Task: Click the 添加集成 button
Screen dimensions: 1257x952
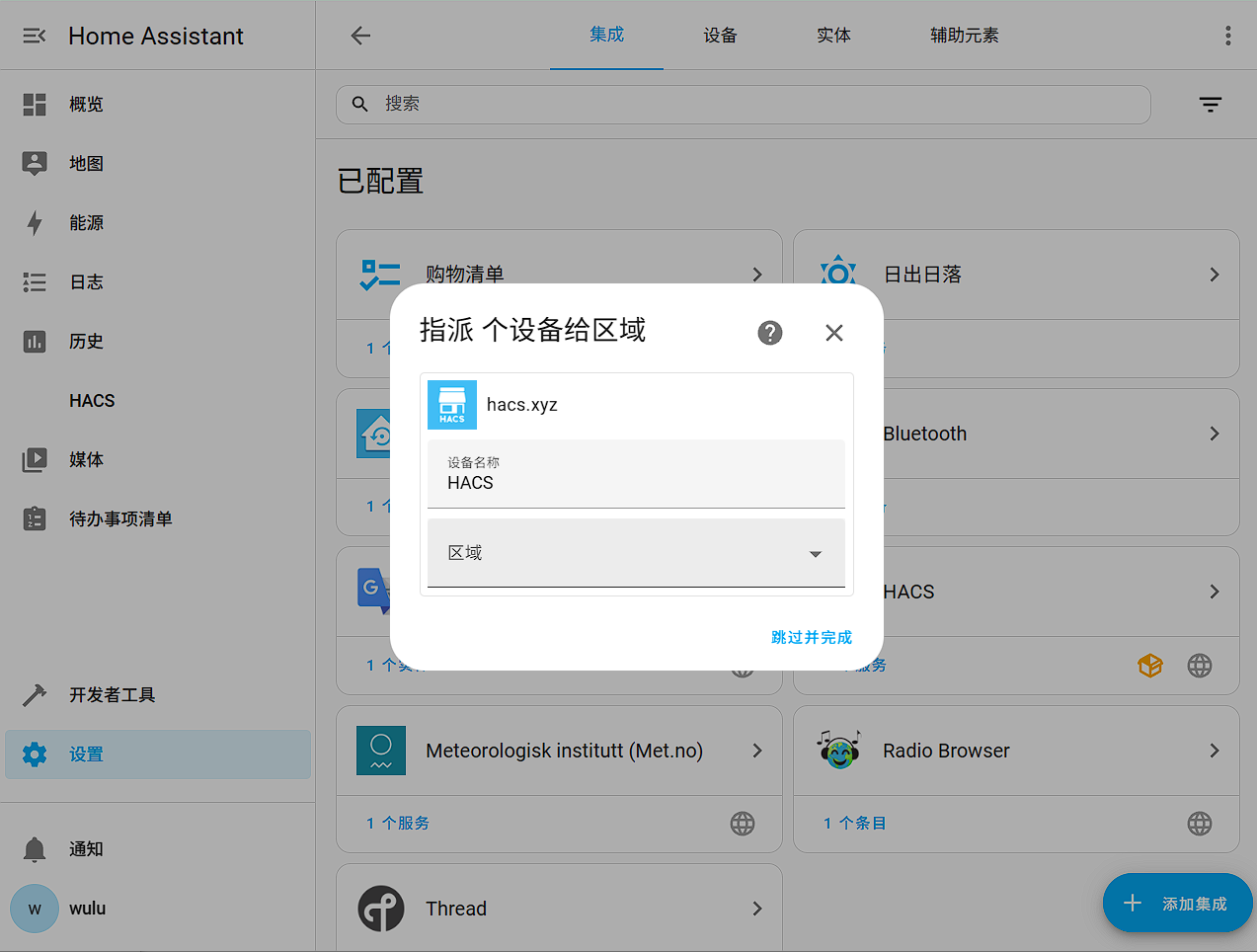Action: coord(1177,903)
